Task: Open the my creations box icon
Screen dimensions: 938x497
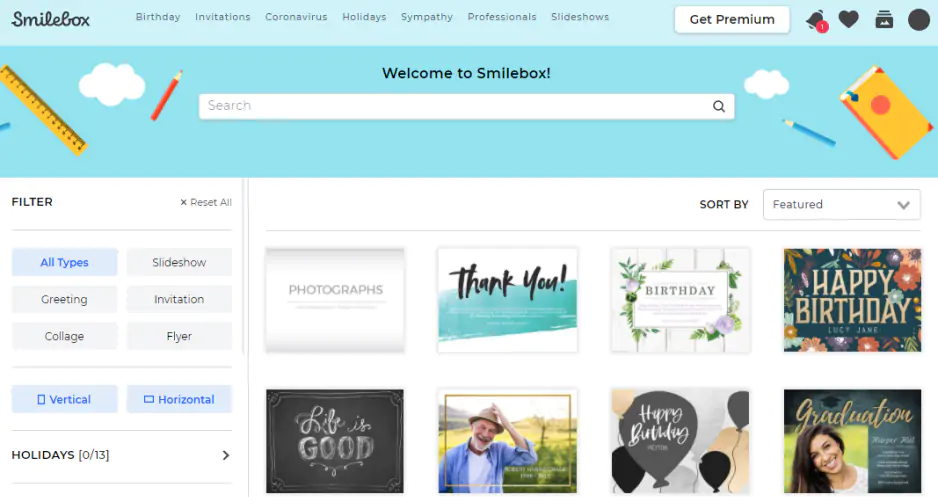Action: 884,20
